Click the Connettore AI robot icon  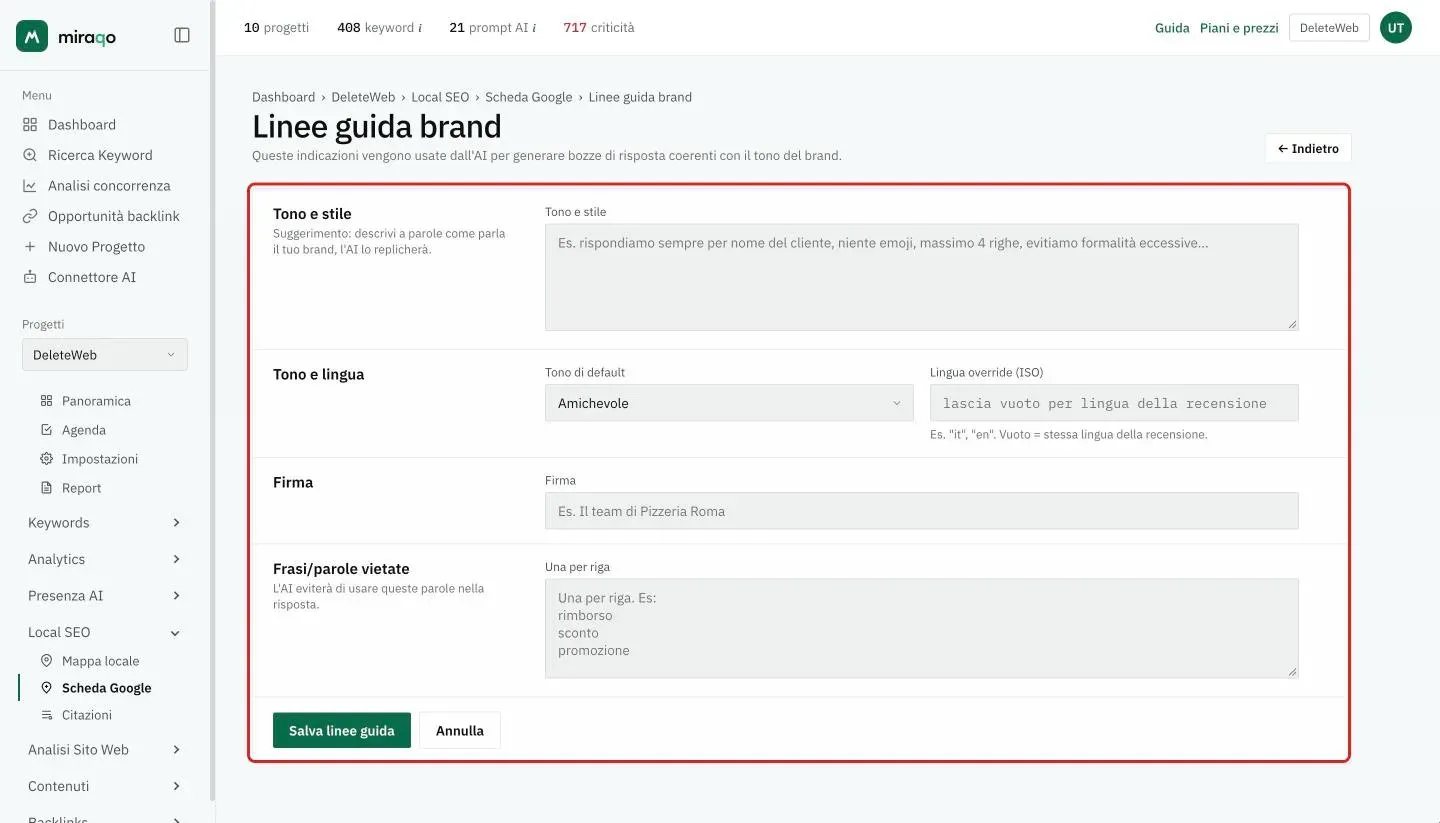coord(30,277)
